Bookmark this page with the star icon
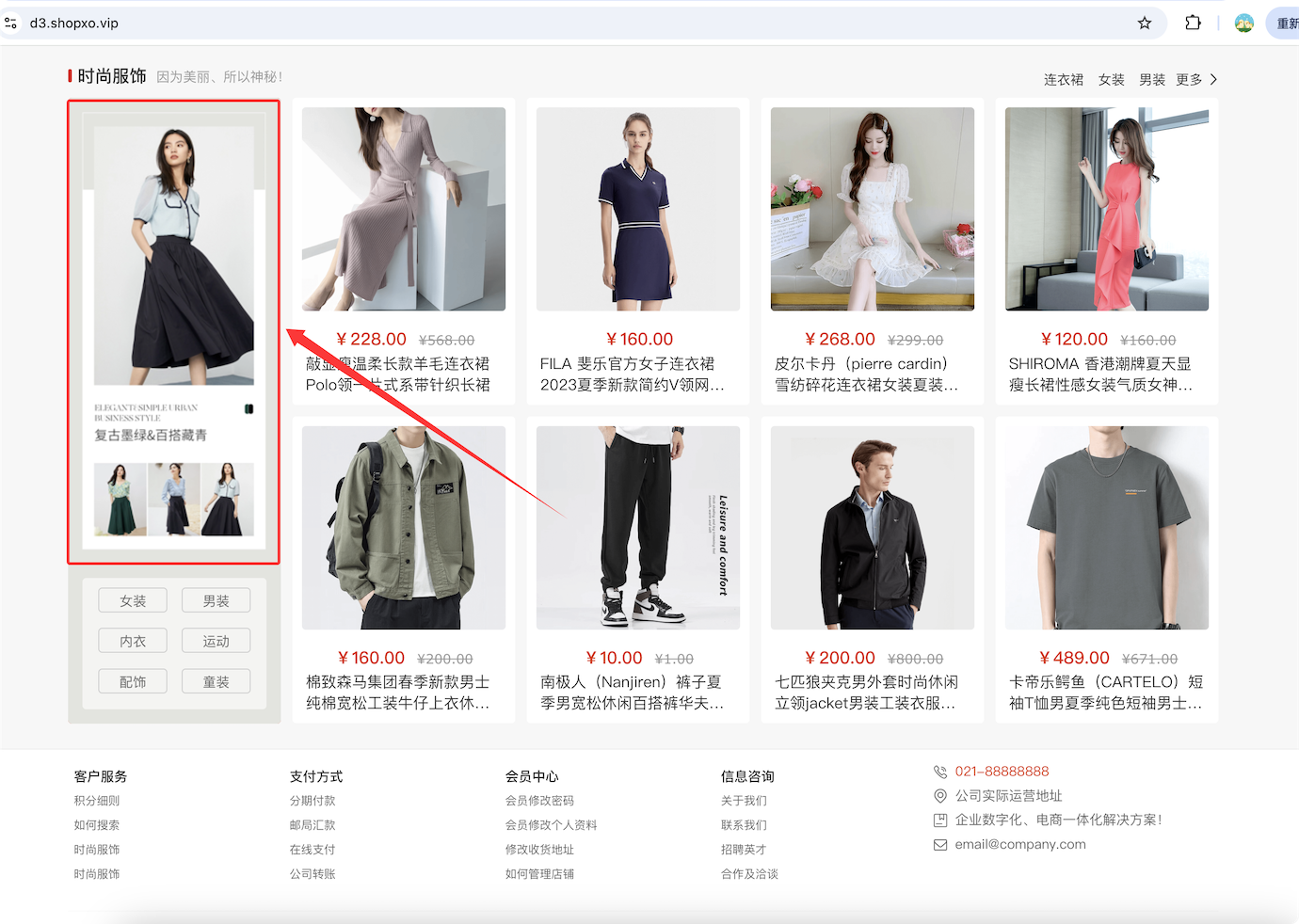Viewport: 1299px width, 924px height. (x=1145, y=23)
